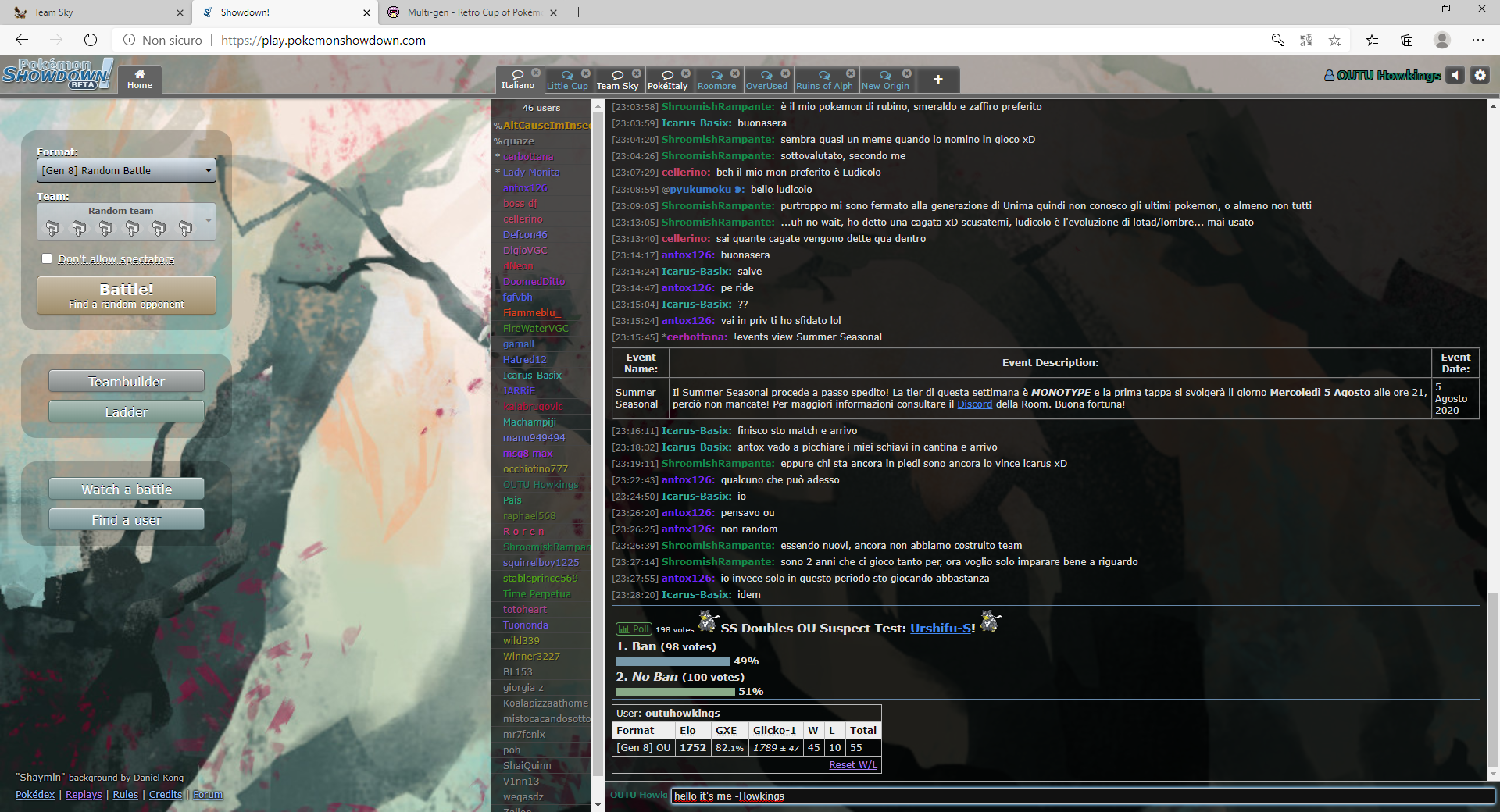Close the New Origin room tab
The height and width of the screenshot is (812, 1500).
pyautogui.click(x=907, y=73)
